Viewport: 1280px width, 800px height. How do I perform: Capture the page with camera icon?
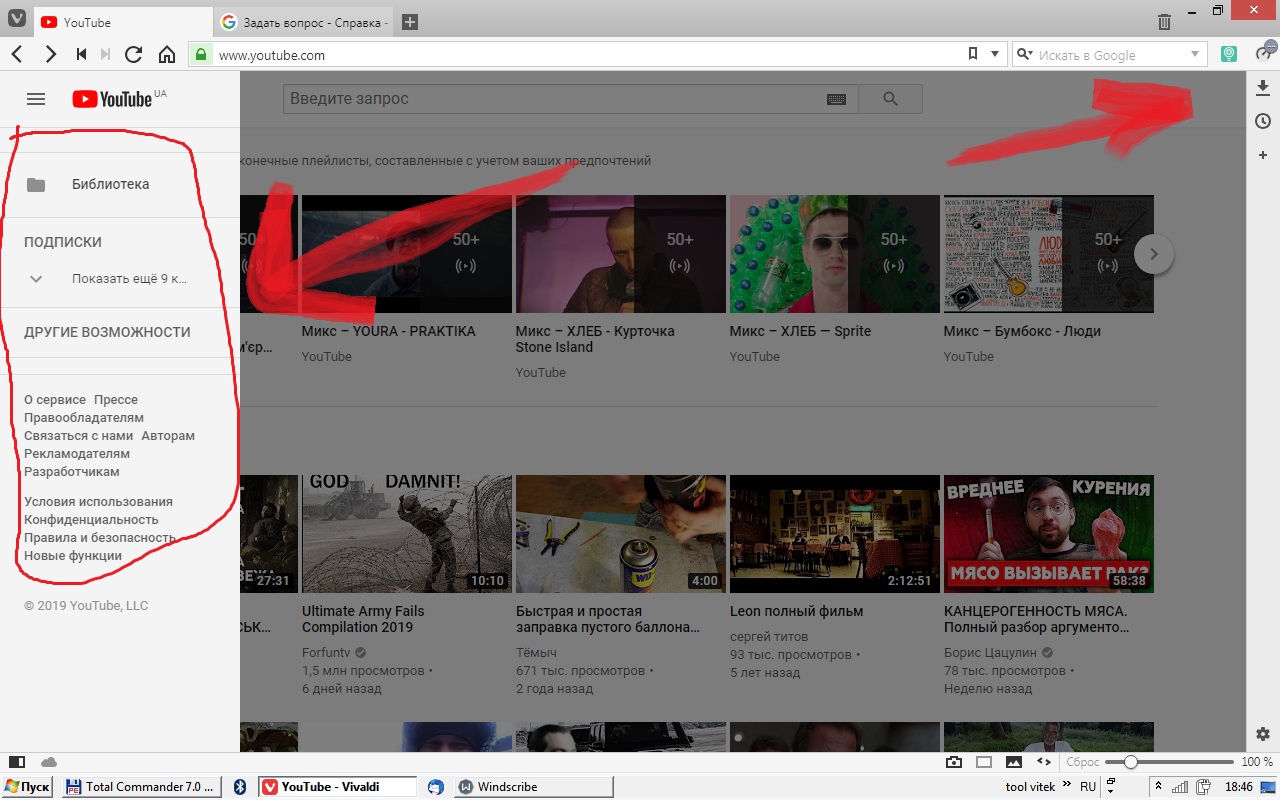[x=954, y=762]
